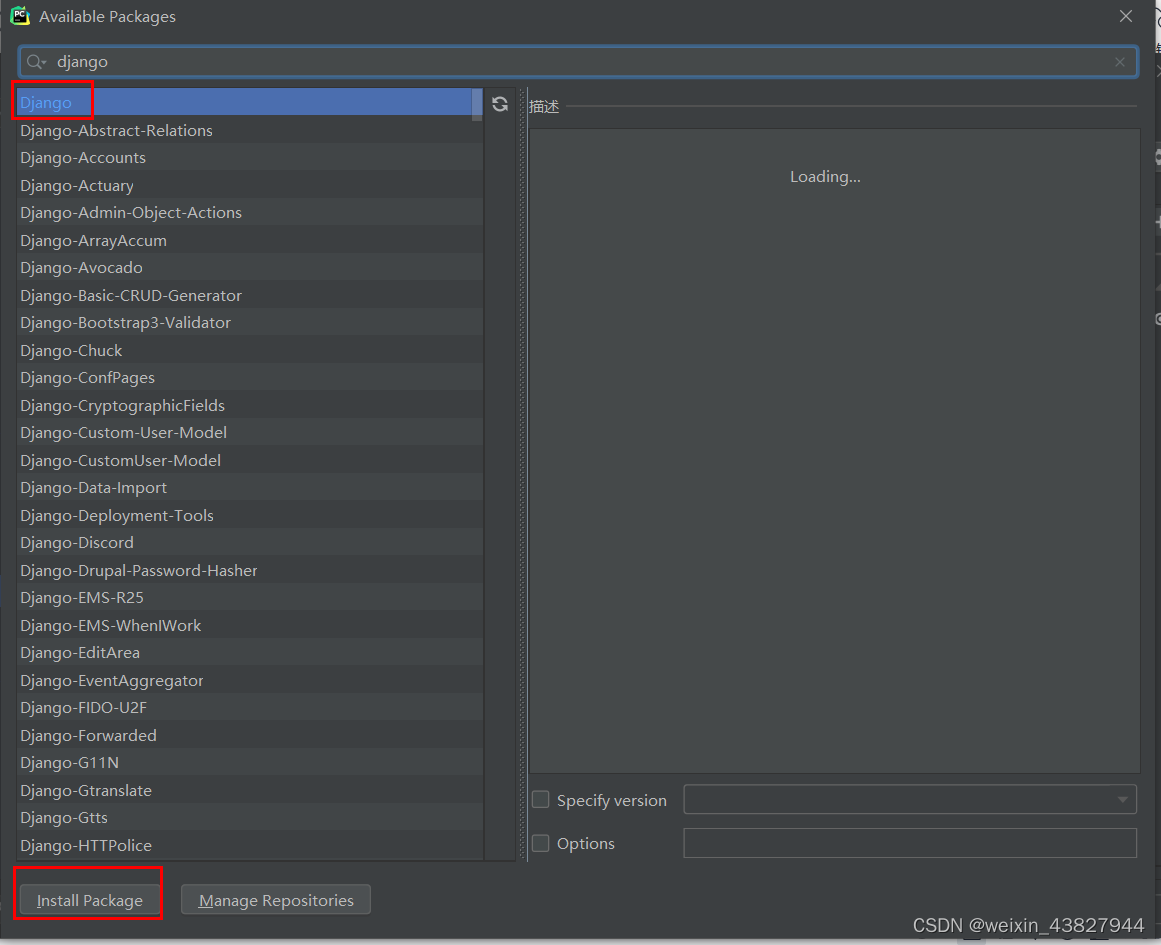Click the PyCharm logo in title bar
The image size is (1161, 945).
click(20, 16)
